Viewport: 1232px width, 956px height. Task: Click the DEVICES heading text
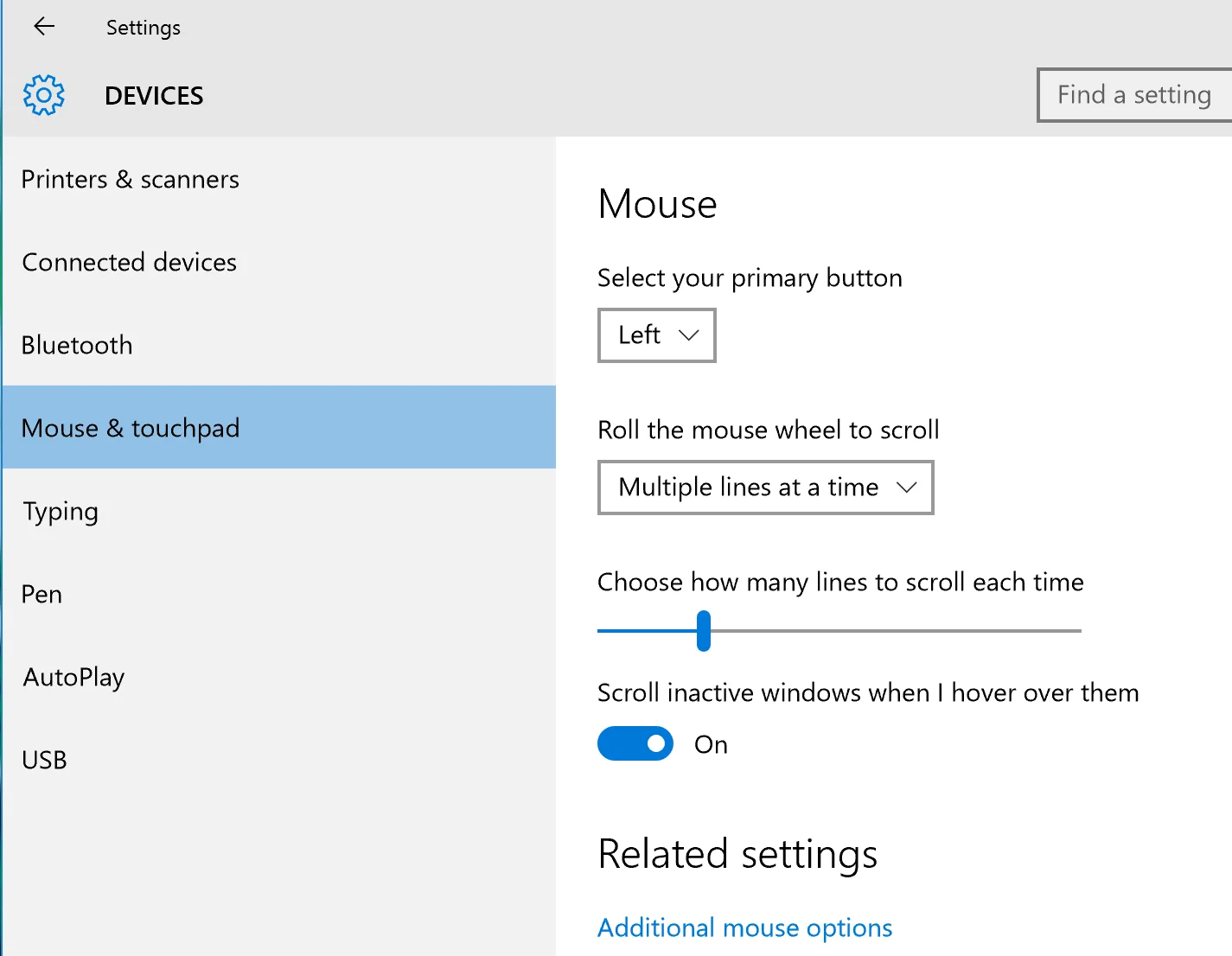[154, 96]
